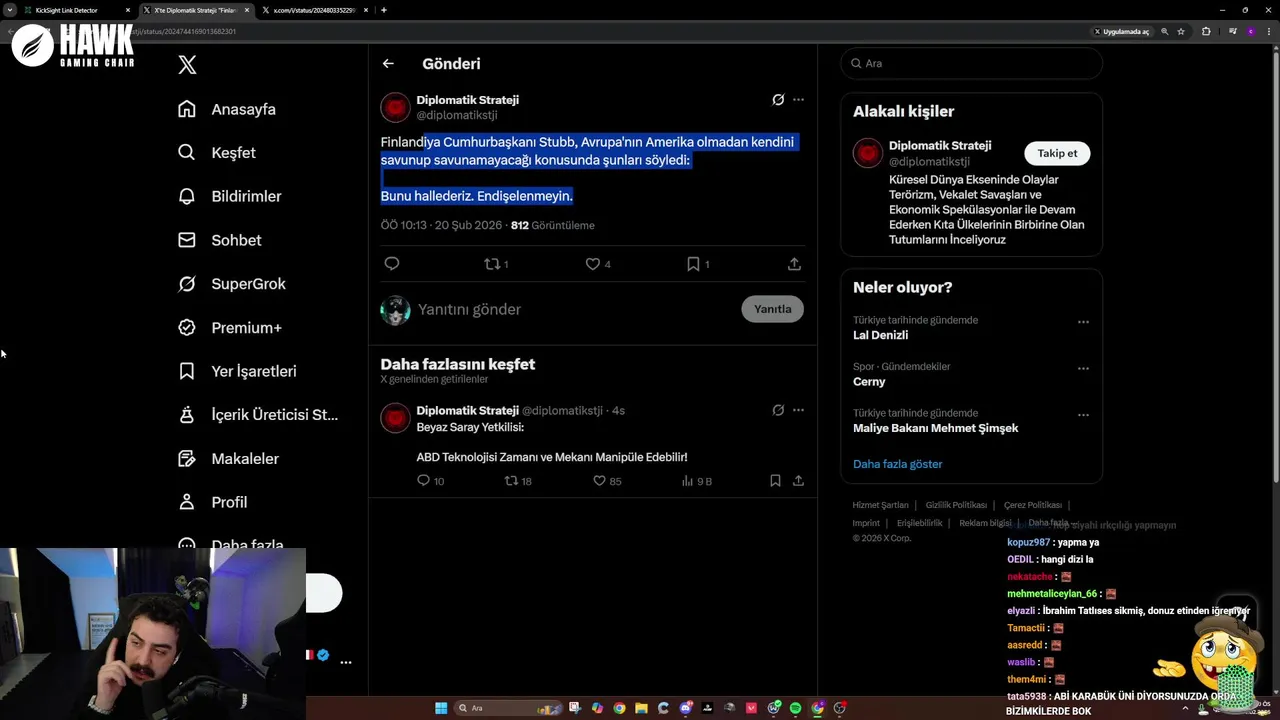This screenshot has height=720, width=1280.
Task: Open the Reklam bilgisi footer link
Action: click(x=985, y=523)
